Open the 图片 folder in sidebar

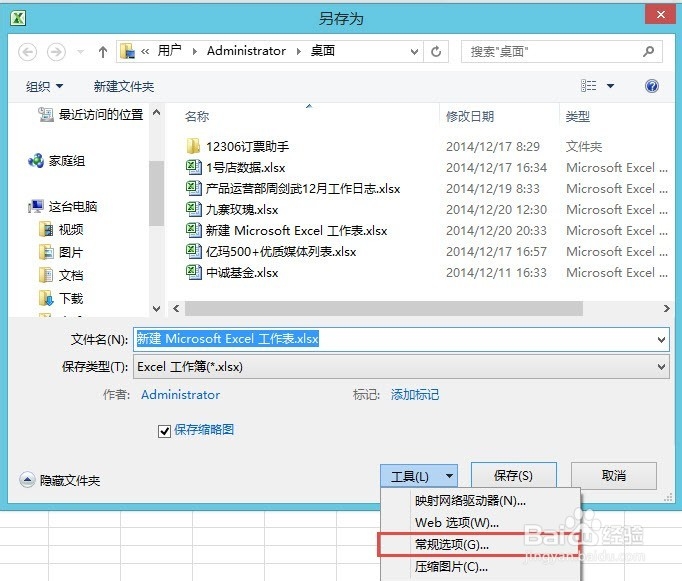pos(61,252)
